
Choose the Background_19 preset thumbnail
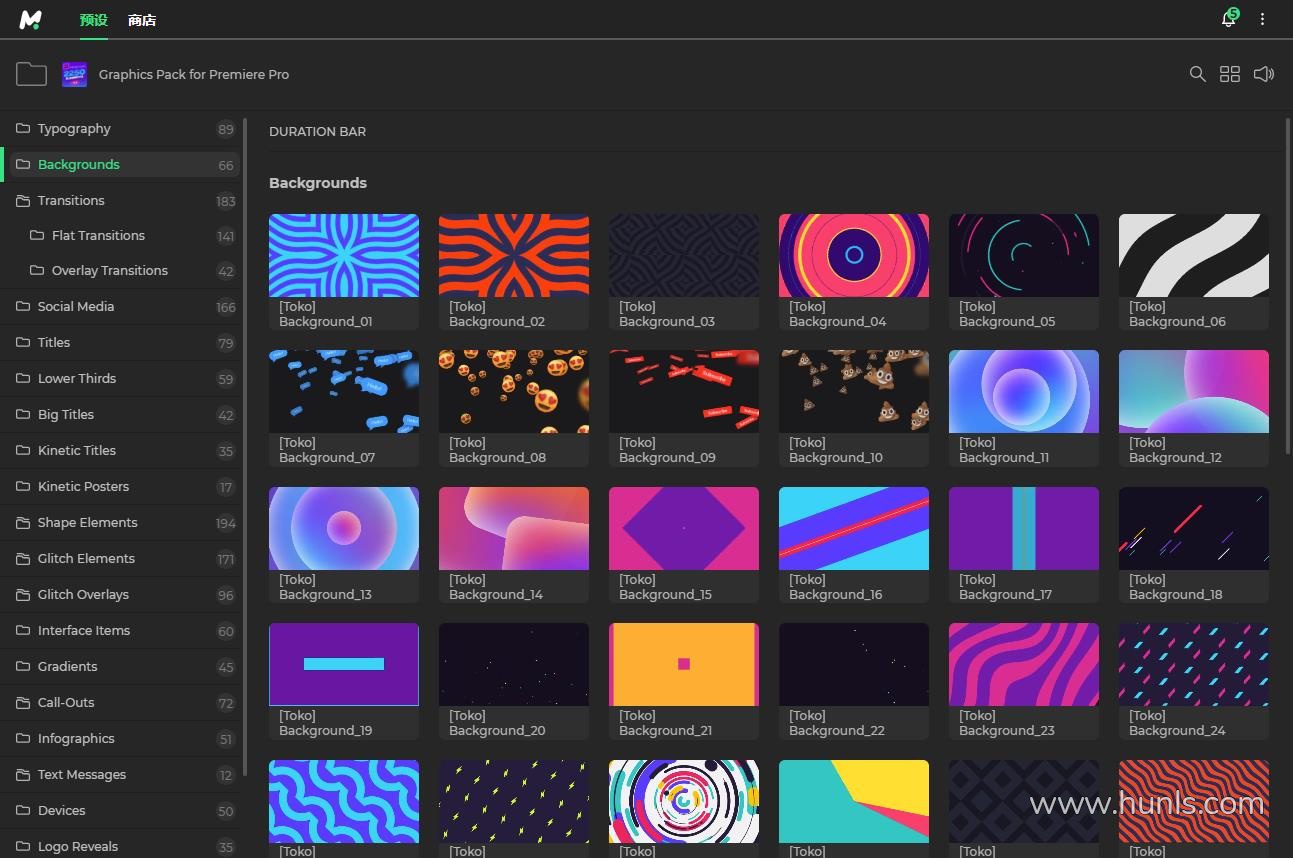[343, 664]
